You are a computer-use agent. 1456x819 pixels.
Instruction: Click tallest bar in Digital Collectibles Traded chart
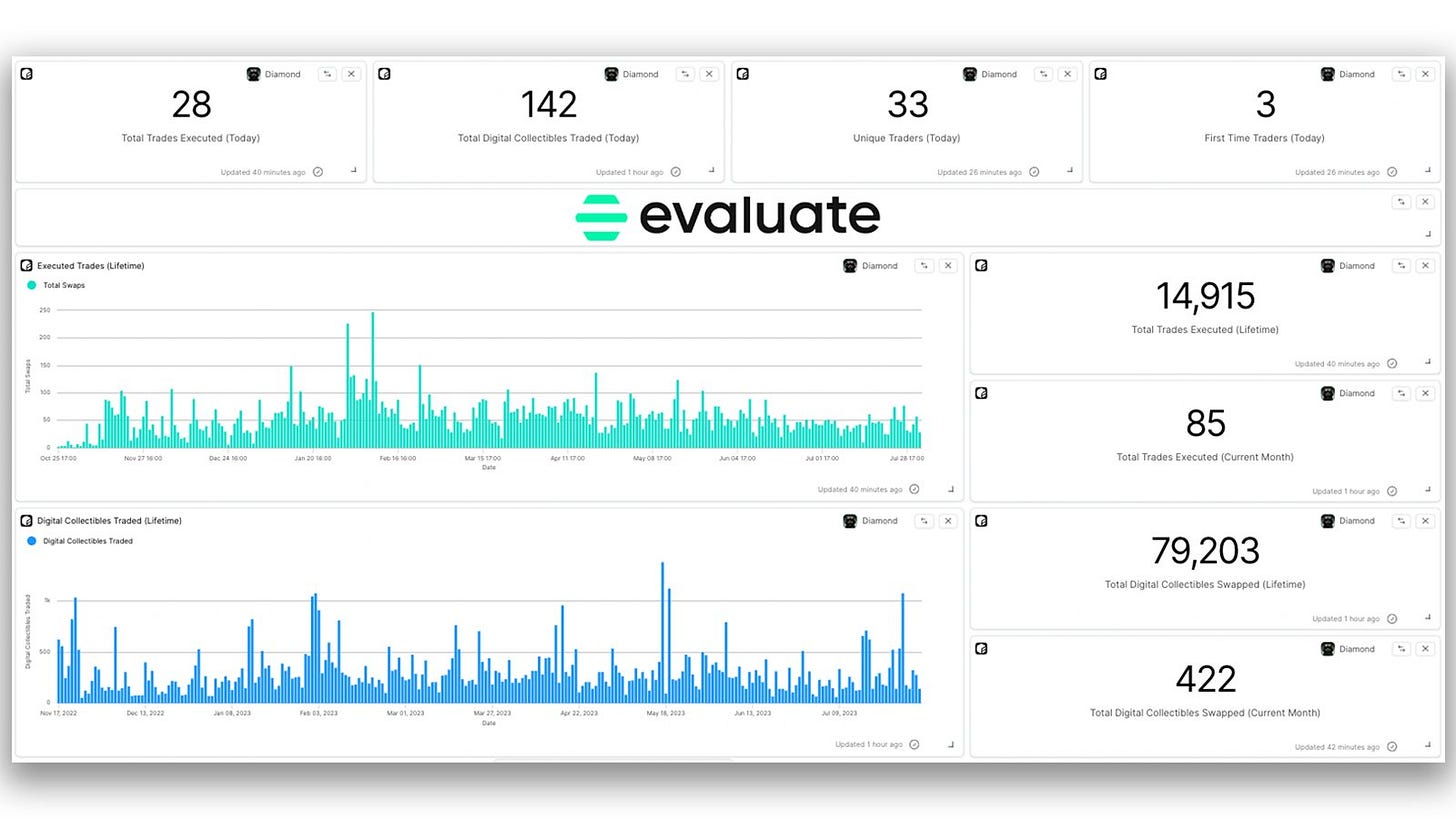[x=662, y=632]
